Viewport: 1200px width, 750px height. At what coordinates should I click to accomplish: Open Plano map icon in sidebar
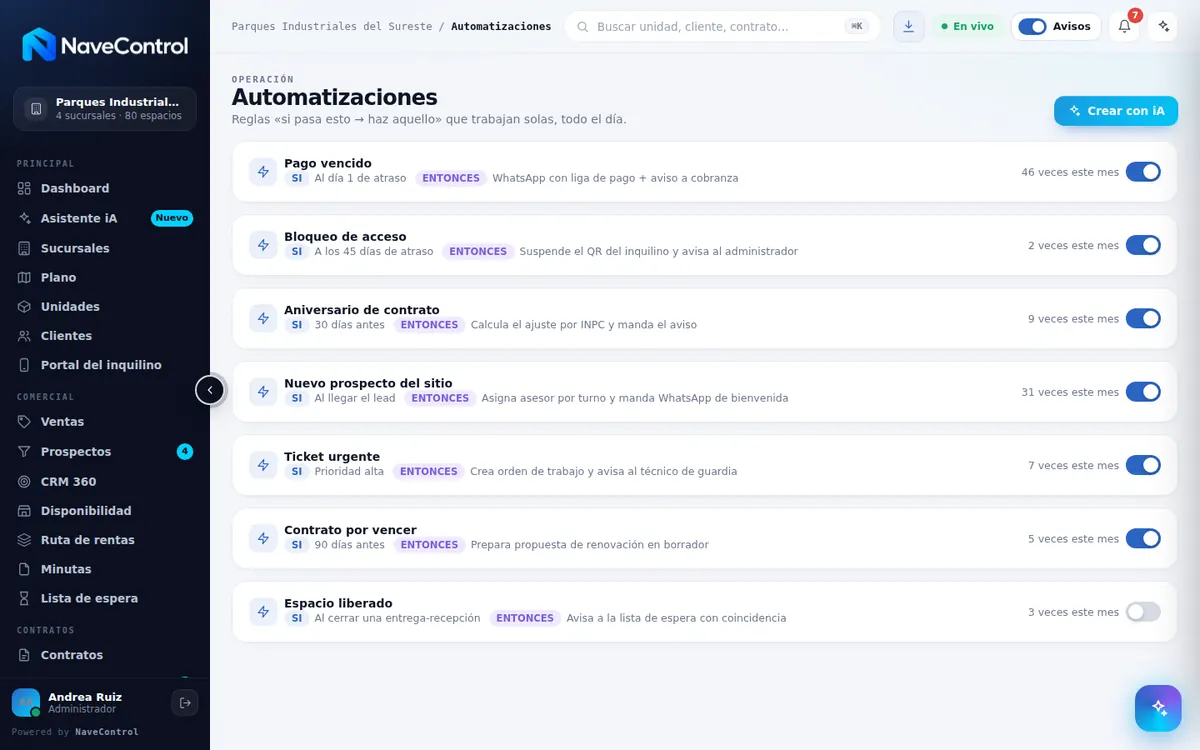coord(25,277)
